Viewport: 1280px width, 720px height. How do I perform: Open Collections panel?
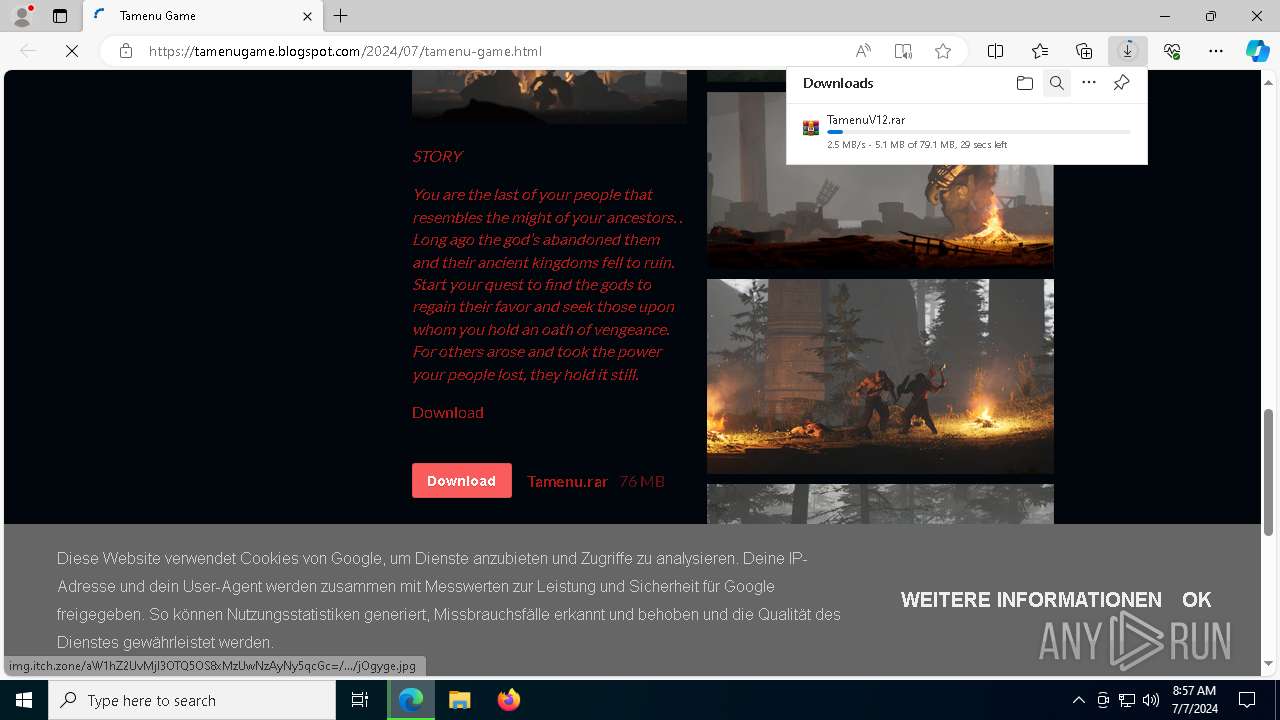coord(1084,51)
